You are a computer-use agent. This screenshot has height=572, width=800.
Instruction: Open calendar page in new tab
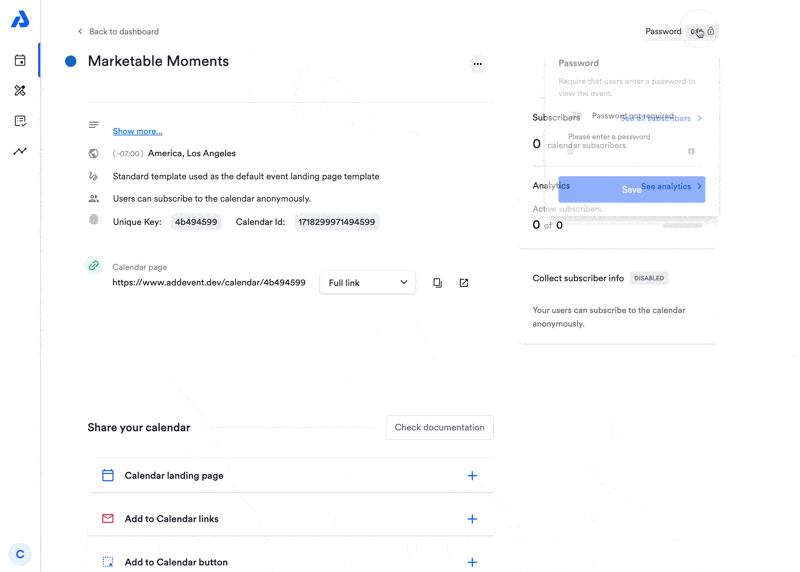click(x=464, y=283)
